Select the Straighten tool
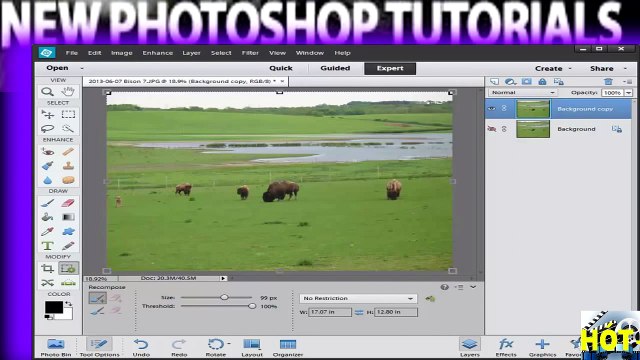Screen dimensions: 640x360 click(x=68, y=282)
